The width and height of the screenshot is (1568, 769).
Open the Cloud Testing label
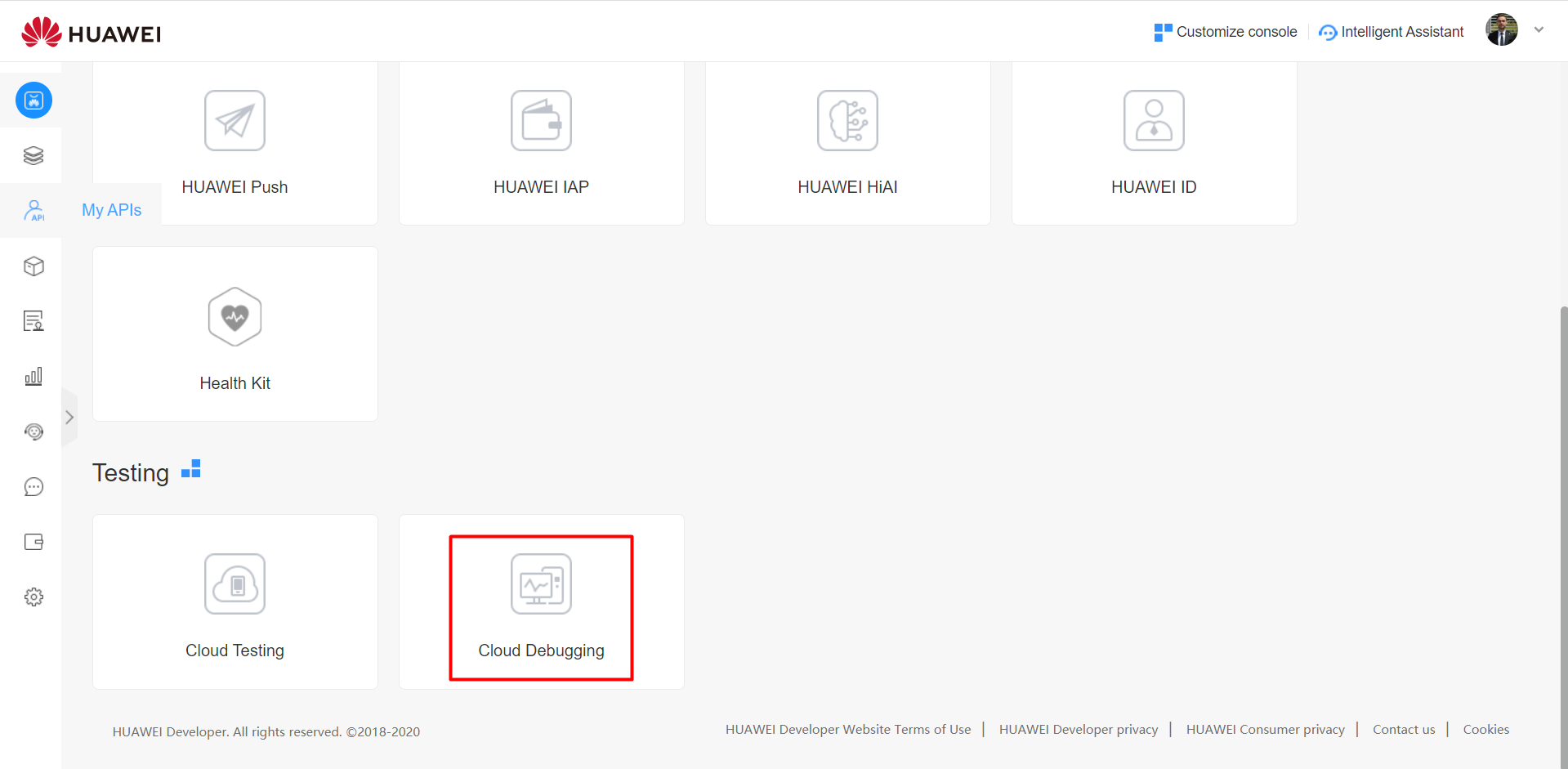tap(235, 651)
